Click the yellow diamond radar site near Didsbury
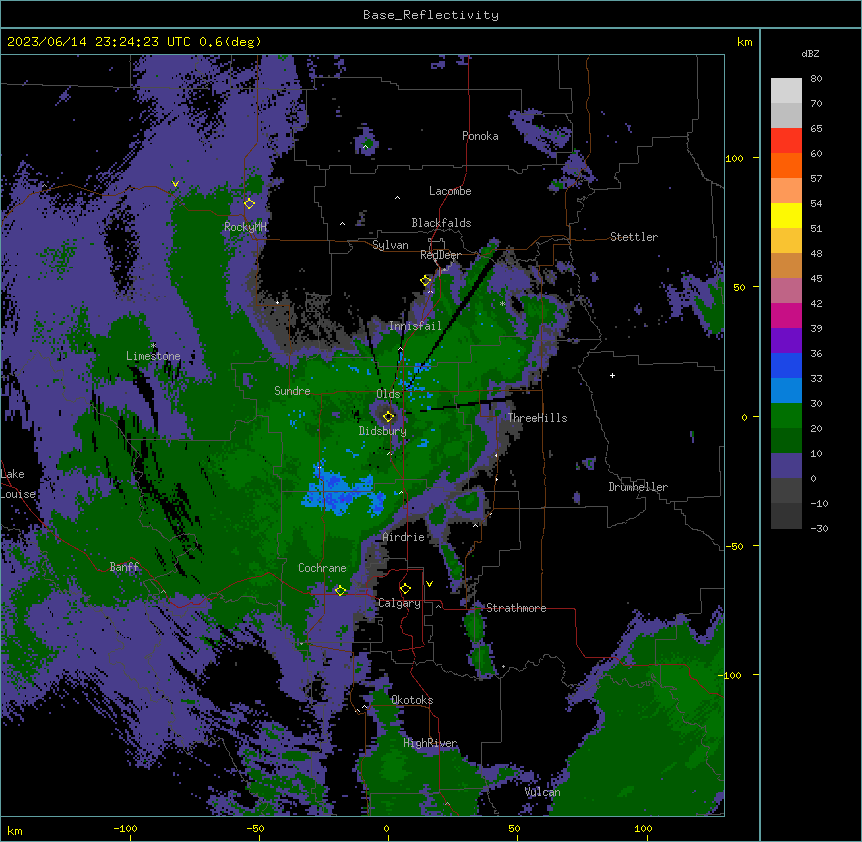862x842 pixels. coord(389,417)
